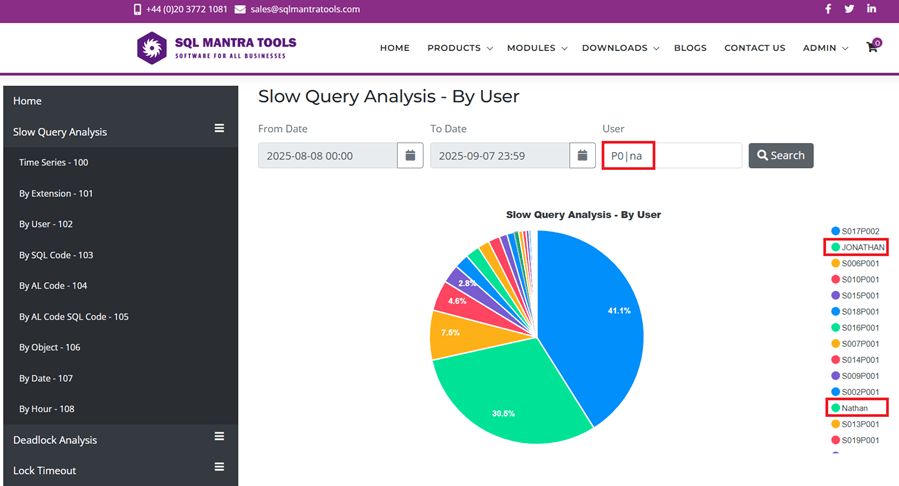Toggle S018P001 legend entry
The height and width of the screenshot is (486, 899).
click(855, 312)
